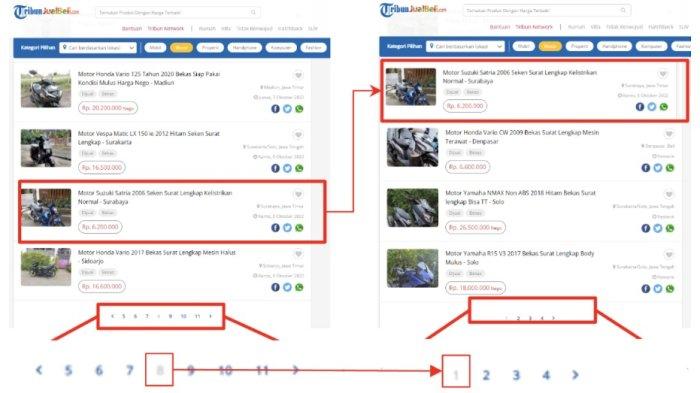The height and width of the screenshot is (393, 700).
Task: Select Properti category pill in right screenshot
Action: 579,46
